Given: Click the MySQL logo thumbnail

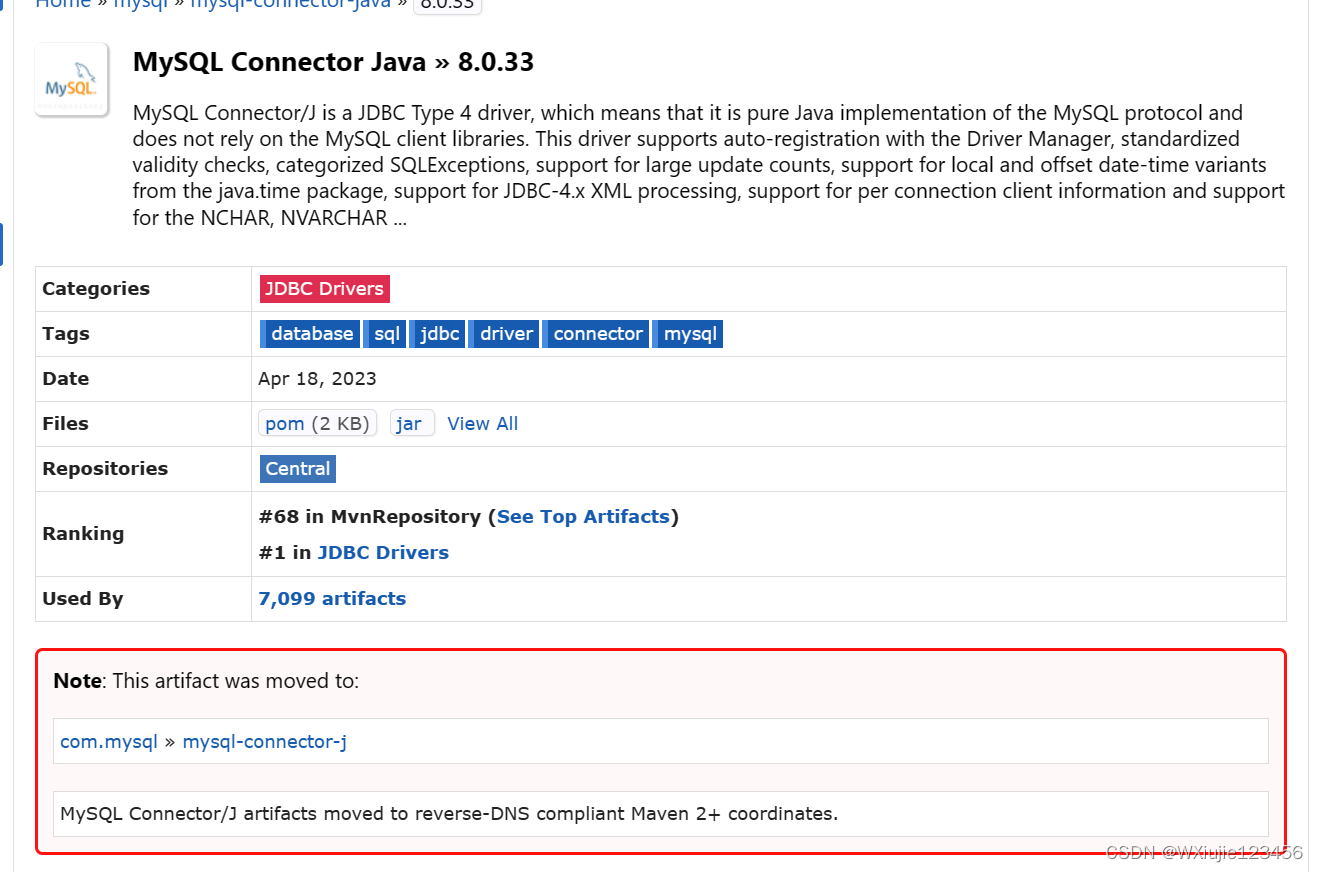Looking at the screenshot, I should [x=72, y=80].
